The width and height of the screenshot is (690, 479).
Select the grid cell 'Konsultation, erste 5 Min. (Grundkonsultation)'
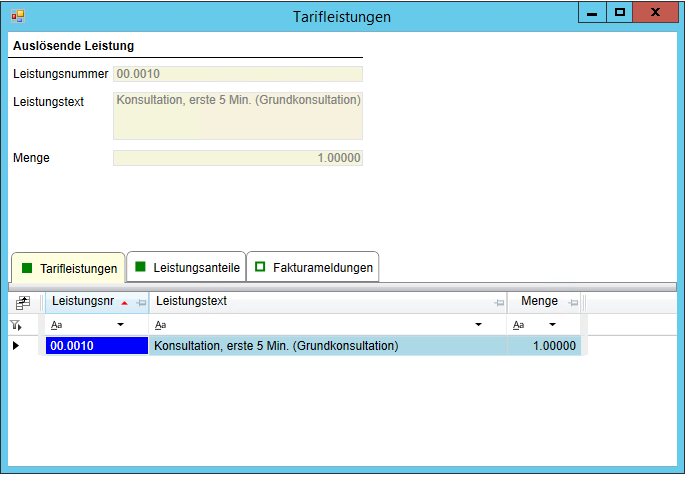tap(328, 346)
